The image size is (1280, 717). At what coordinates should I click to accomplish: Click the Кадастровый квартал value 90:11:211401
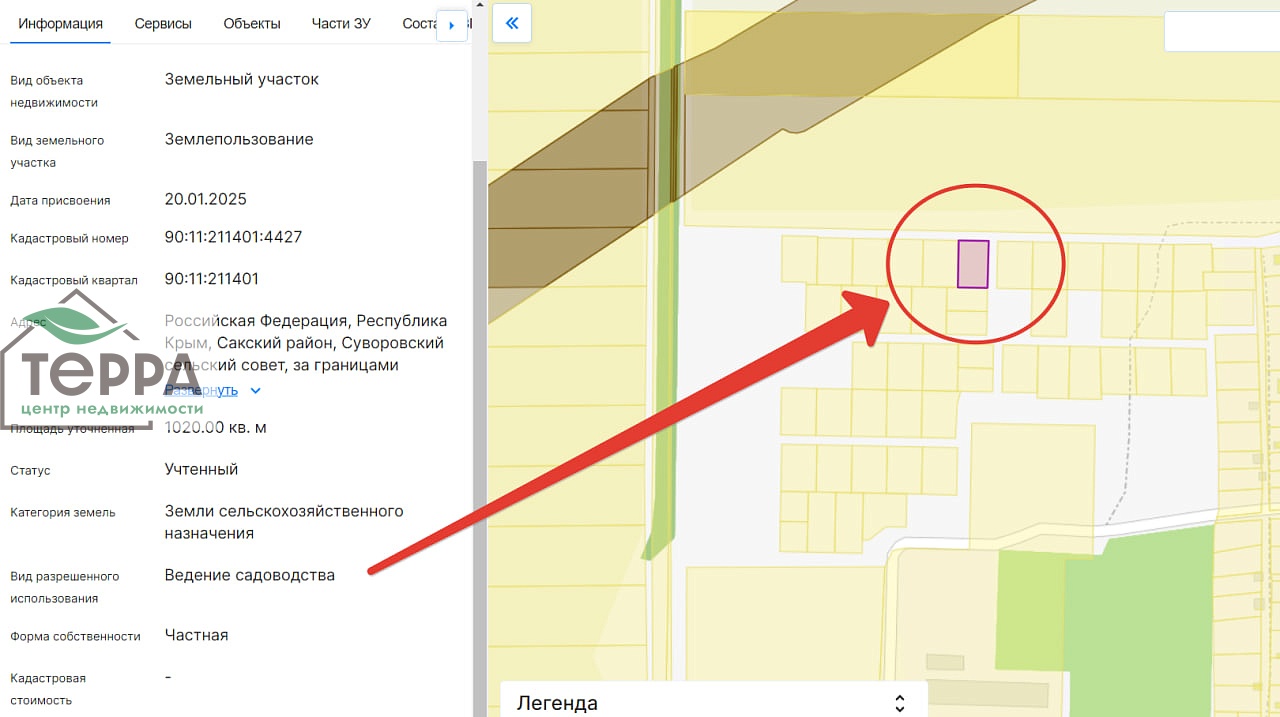coord(211,278)
